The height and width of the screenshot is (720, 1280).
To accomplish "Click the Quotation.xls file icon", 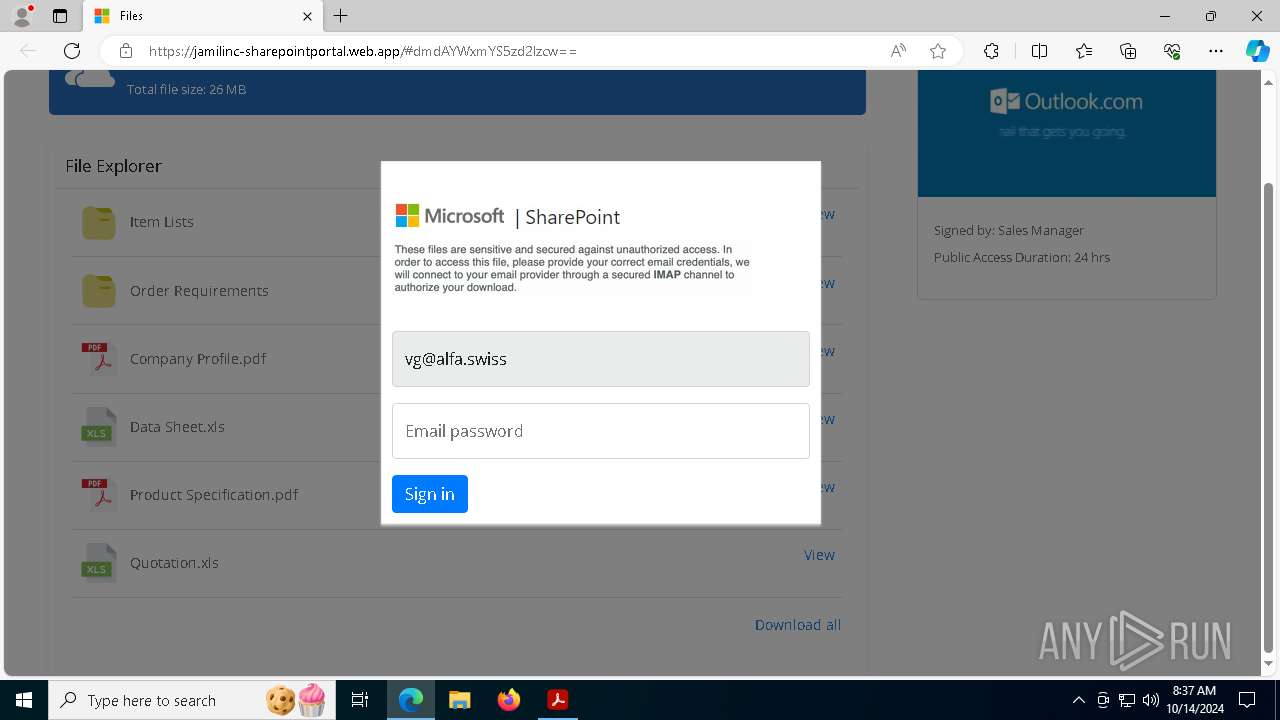I will tap(99, 562).
